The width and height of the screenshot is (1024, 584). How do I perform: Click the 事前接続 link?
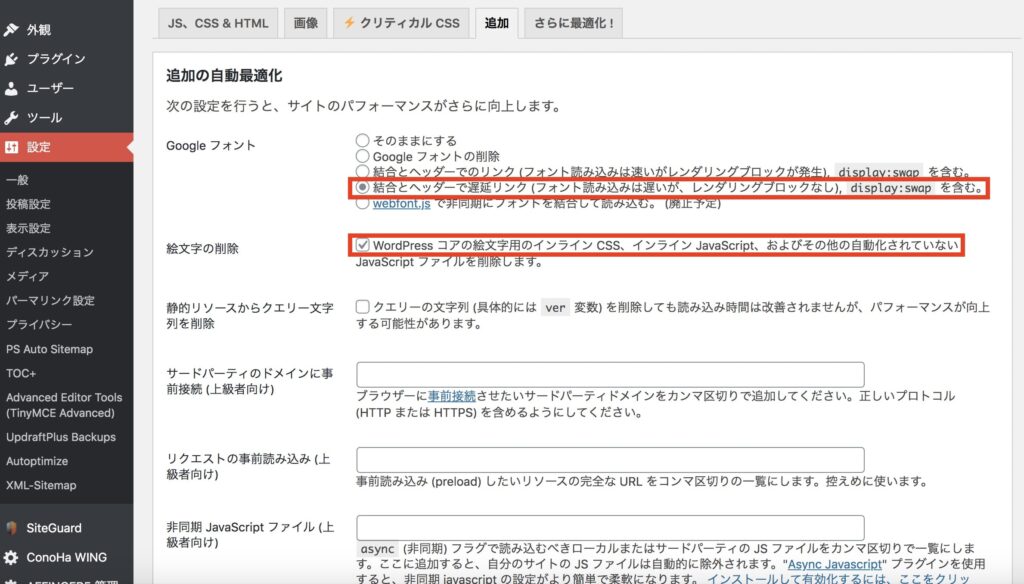[x=452, y=396]
